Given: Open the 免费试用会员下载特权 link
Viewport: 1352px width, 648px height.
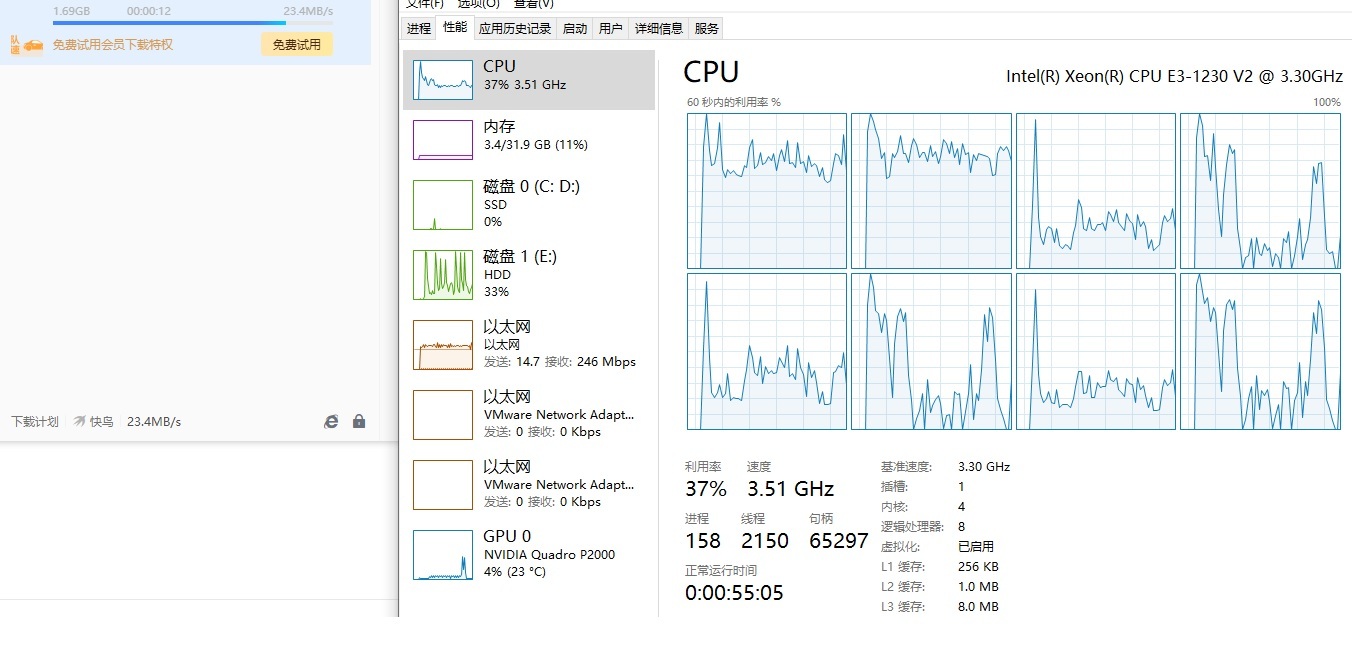Looking at the screenshot, I should click(113, 45).
